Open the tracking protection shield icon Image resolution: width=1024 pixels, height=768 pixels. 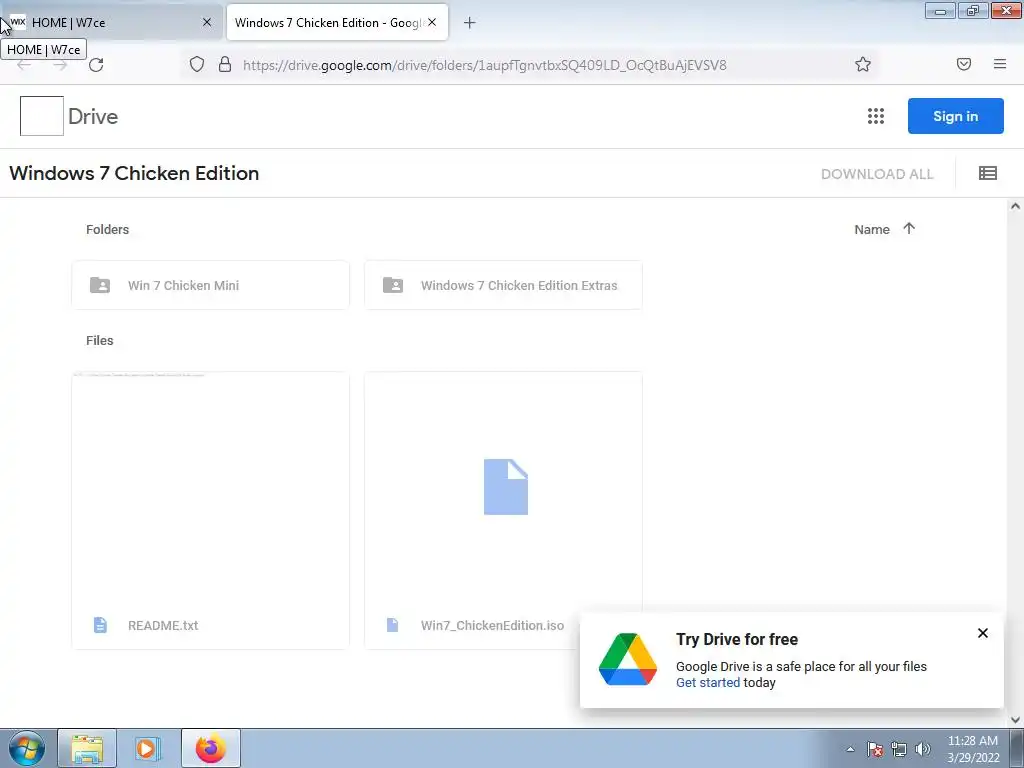(x=197, y=64)
